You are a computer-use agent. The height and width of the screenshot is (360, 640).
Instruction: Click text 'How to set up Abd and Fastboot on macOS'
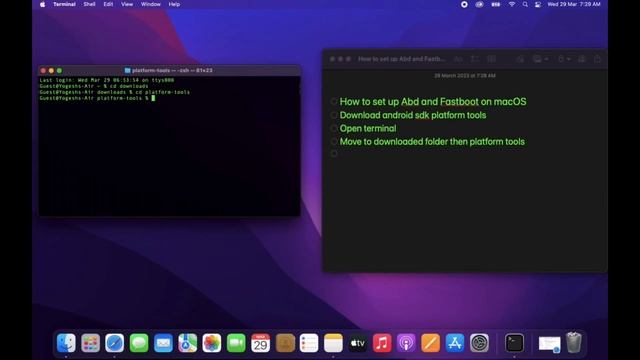pyautogui.click(x=433, y=102)
